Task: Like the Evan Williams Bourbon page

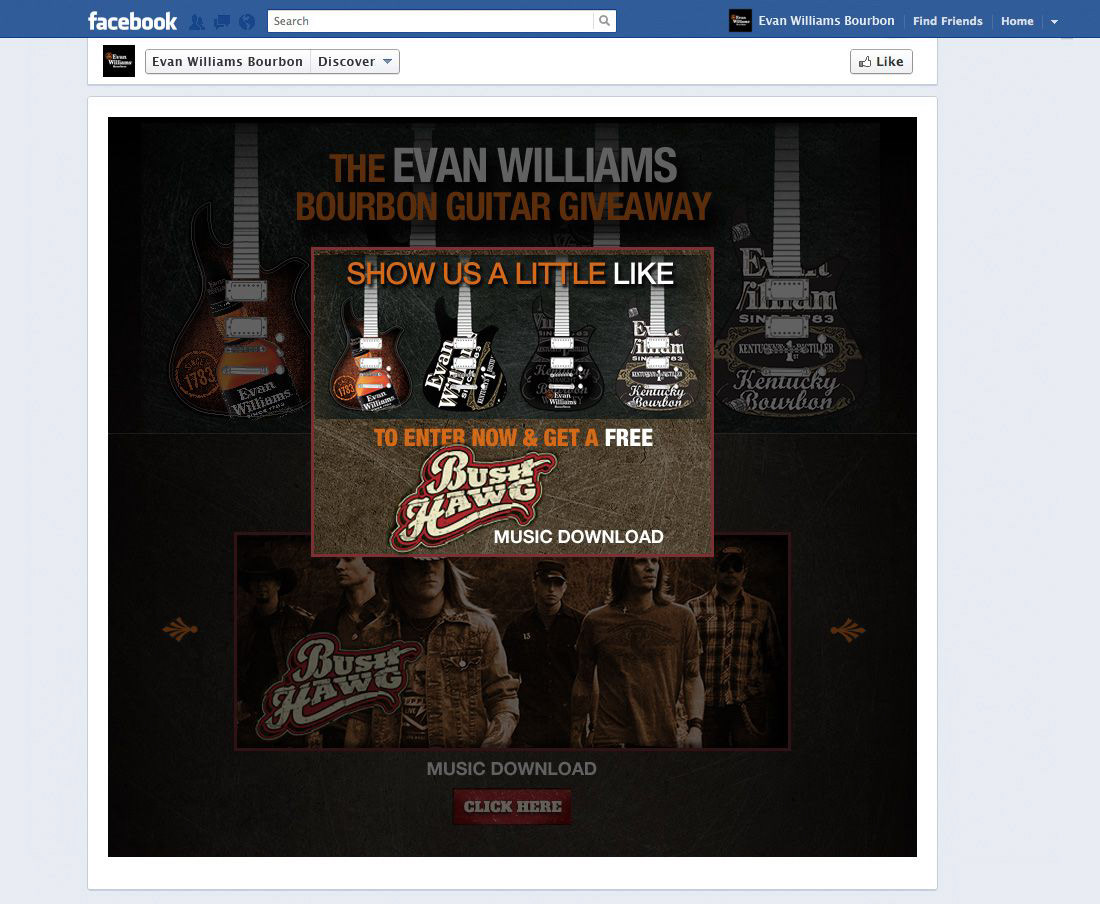Action: point(881,62)
